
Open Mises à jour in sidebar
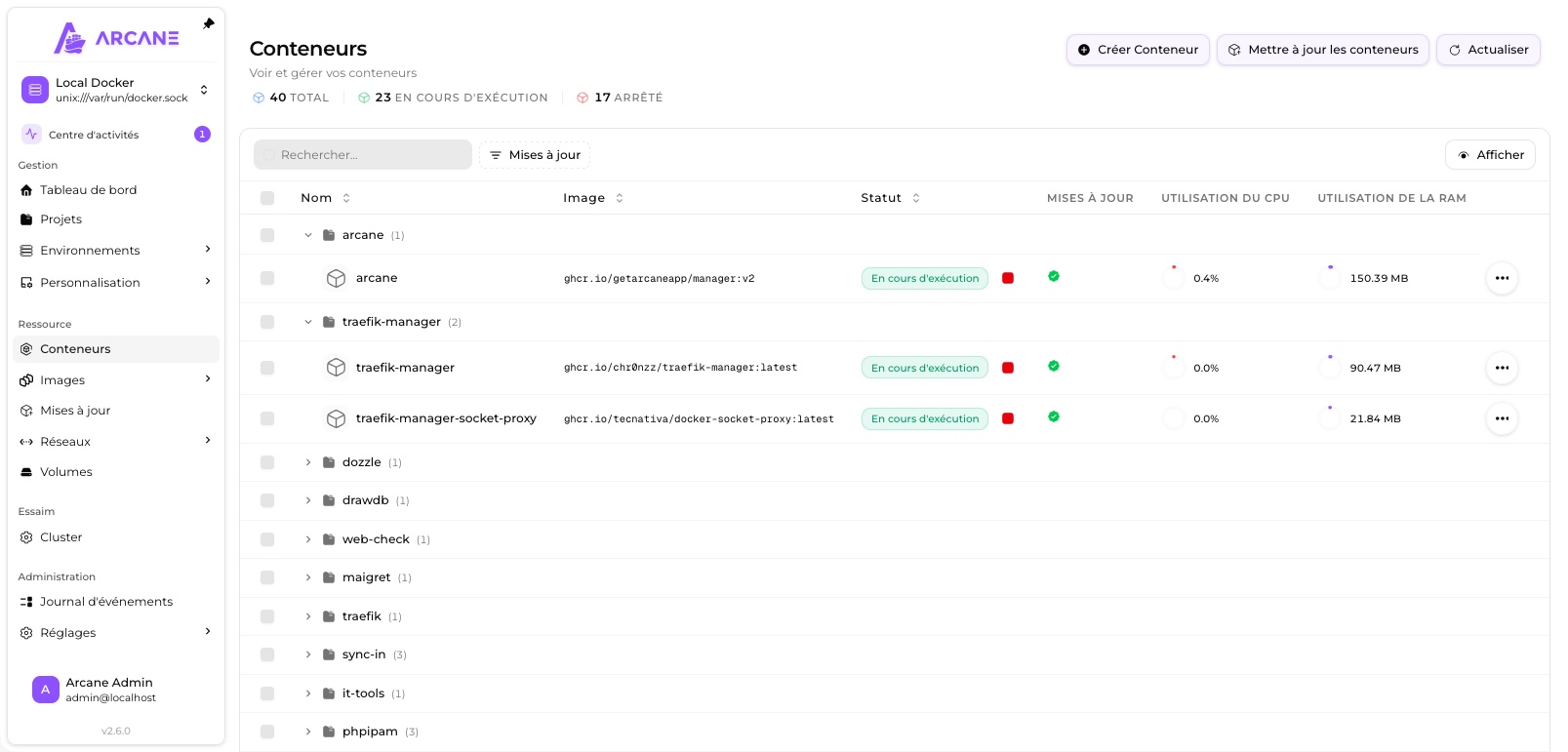coord(116,411)
